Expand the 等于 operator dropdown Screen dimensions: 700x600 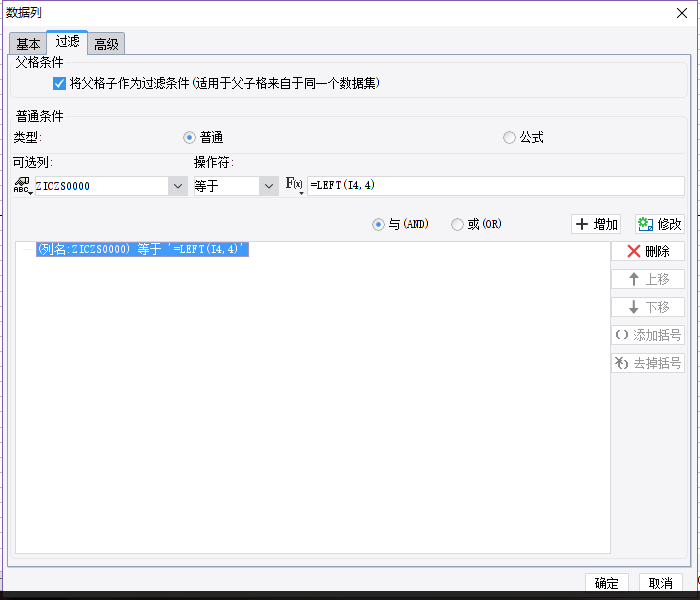[269, 186]
